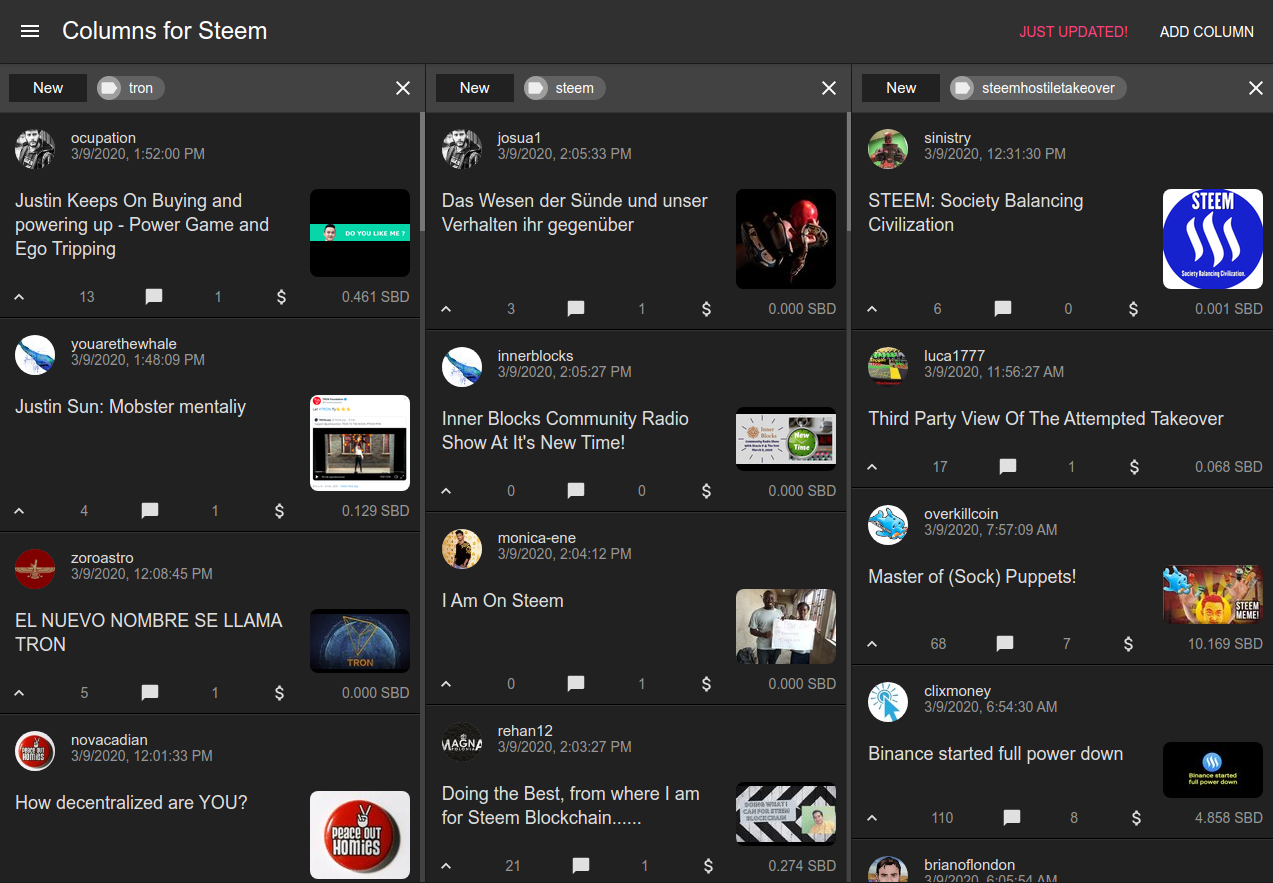The width and height of the screenshot is (1273, 883).
Task: Click youarethewhale's avatar
Action: [35, 355]
